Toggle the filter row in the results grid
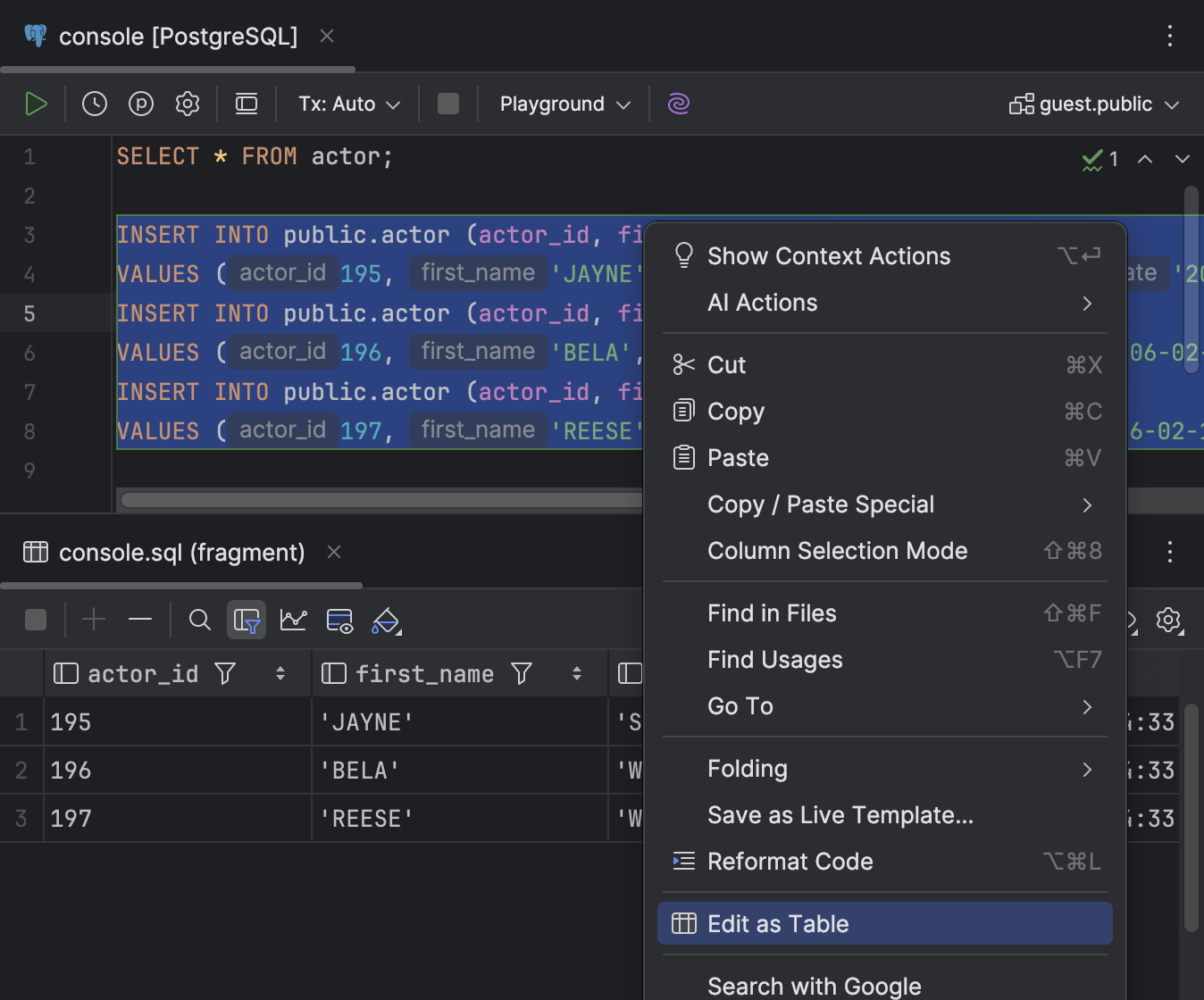Screen dimensions: 1204x1000 click(247, 620)
